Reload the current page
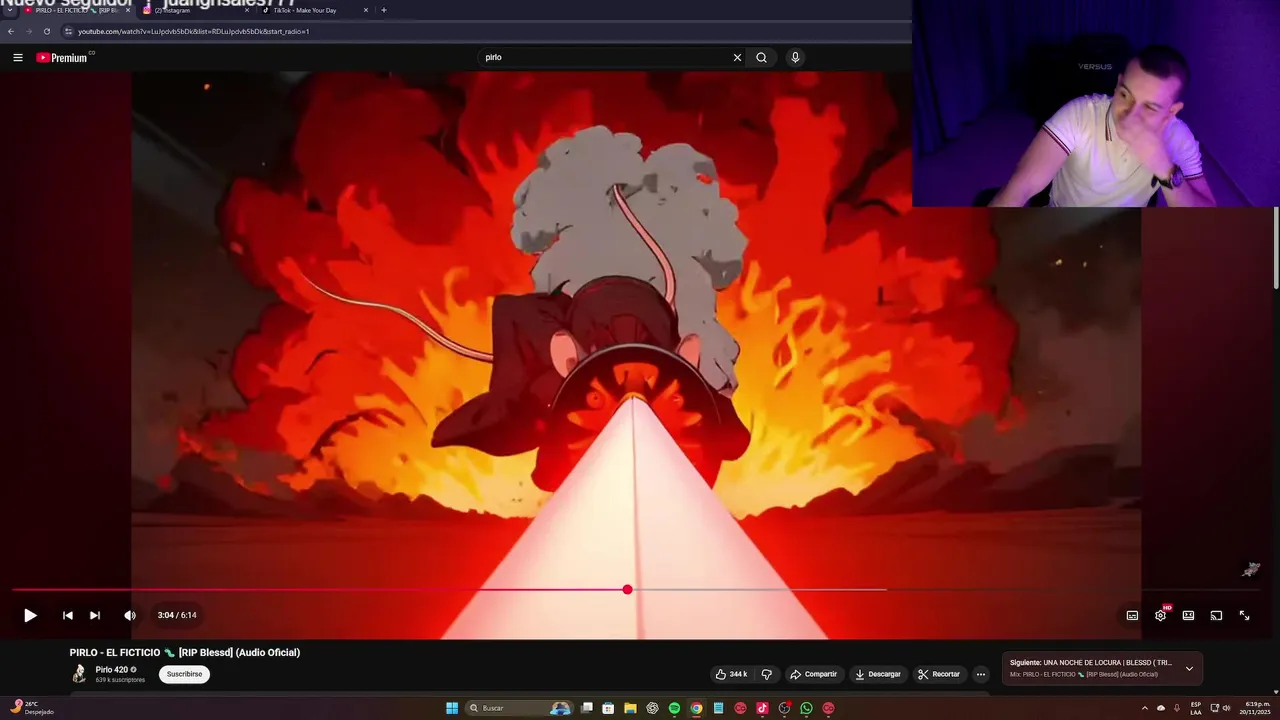This screenshot has width=1280, height=720. tap(46, 31)
